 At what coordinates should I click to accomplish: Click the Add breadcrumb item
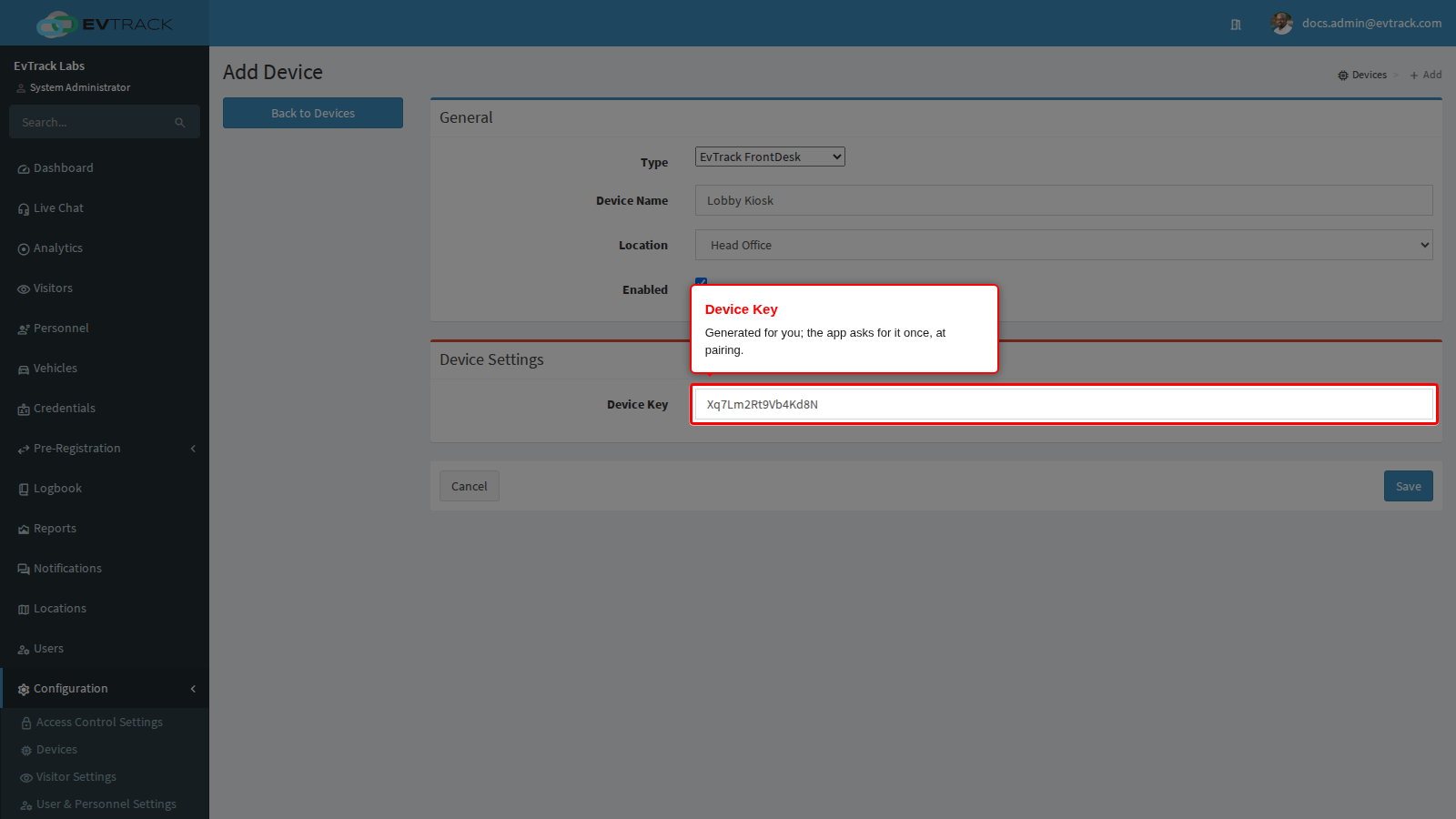pos(1426,75)
